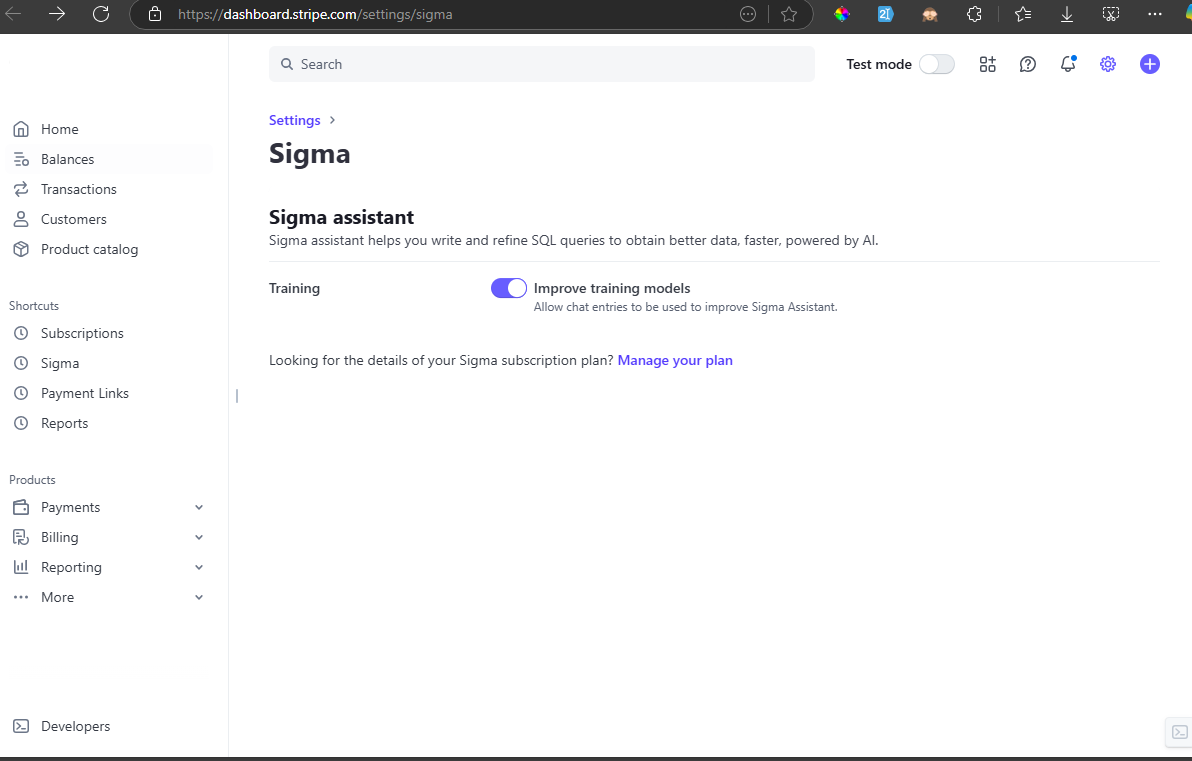Image resolution: width=1192 pixels, height=761 pixels.
Task: Click the Customers person icon
Action: [21, 219]
